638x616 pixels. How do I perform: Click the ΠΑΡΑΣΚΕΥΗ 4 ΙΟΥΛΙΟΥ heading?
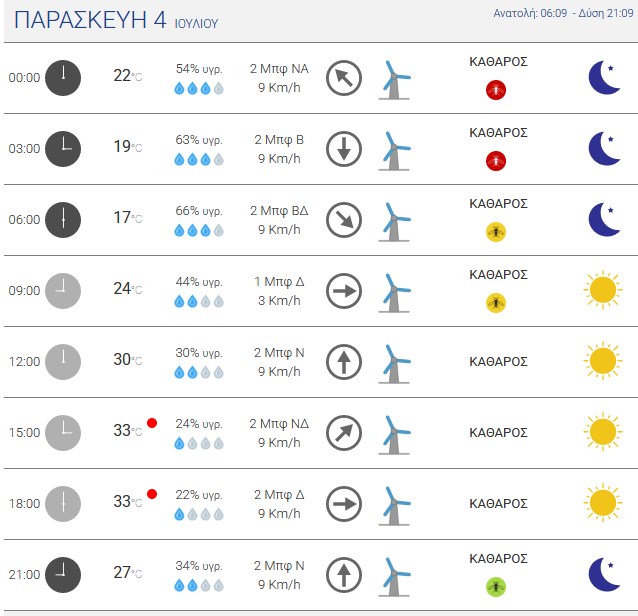click(x=116, y=20)
